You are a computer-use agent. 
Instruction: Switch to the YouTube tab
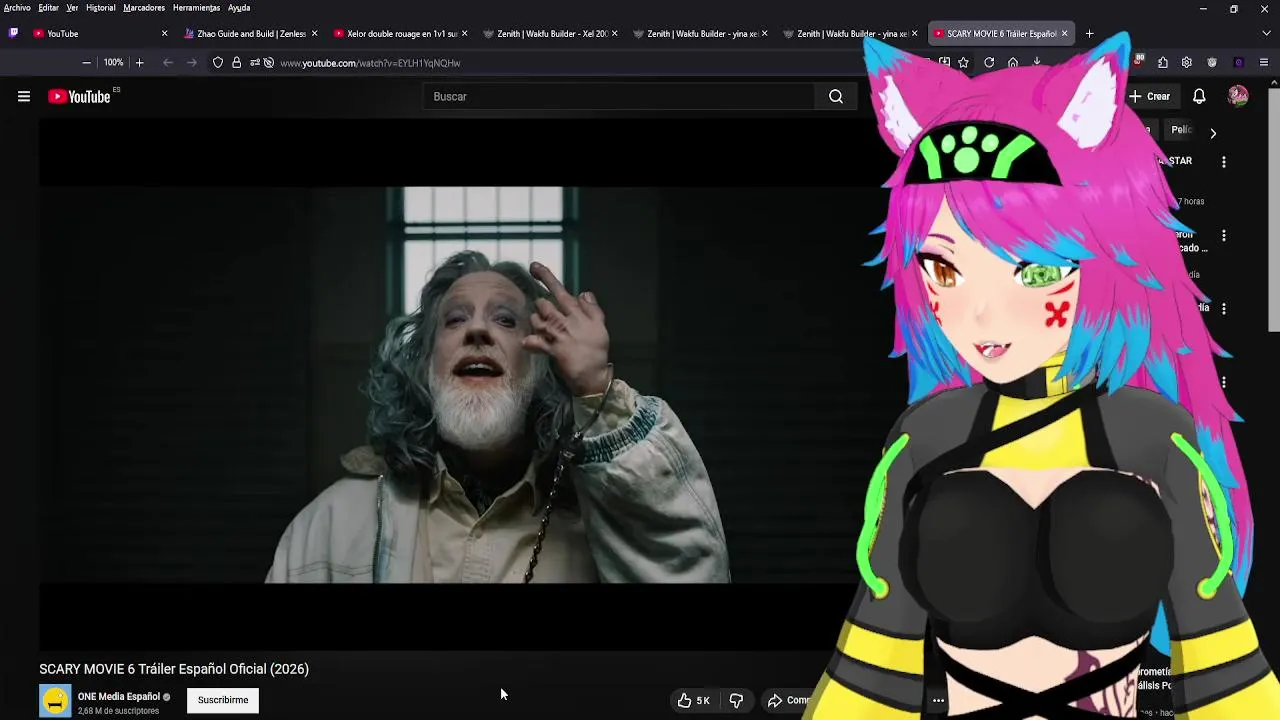[100, 34]
